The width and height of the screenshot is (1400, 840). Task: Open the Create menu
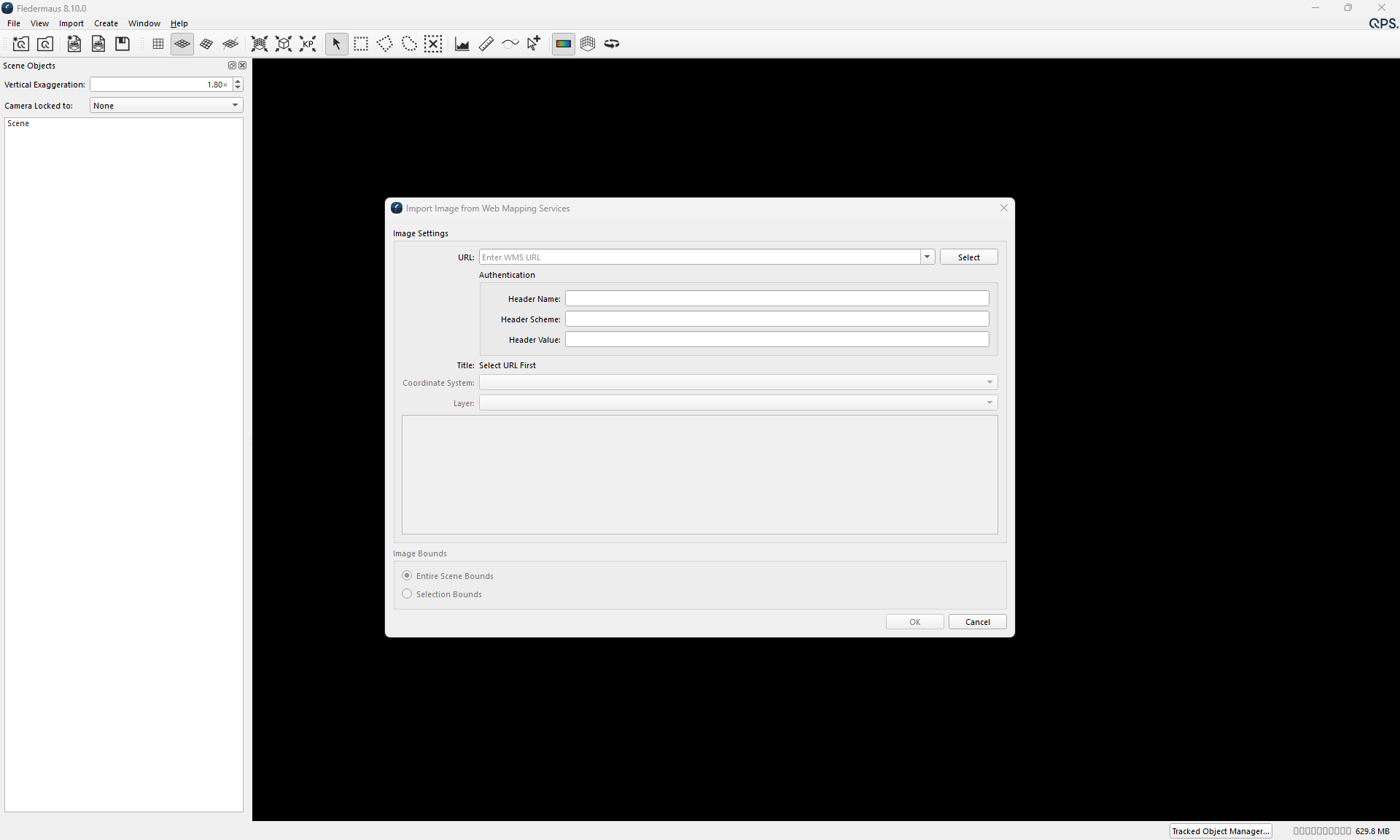(x=106, y=23)
